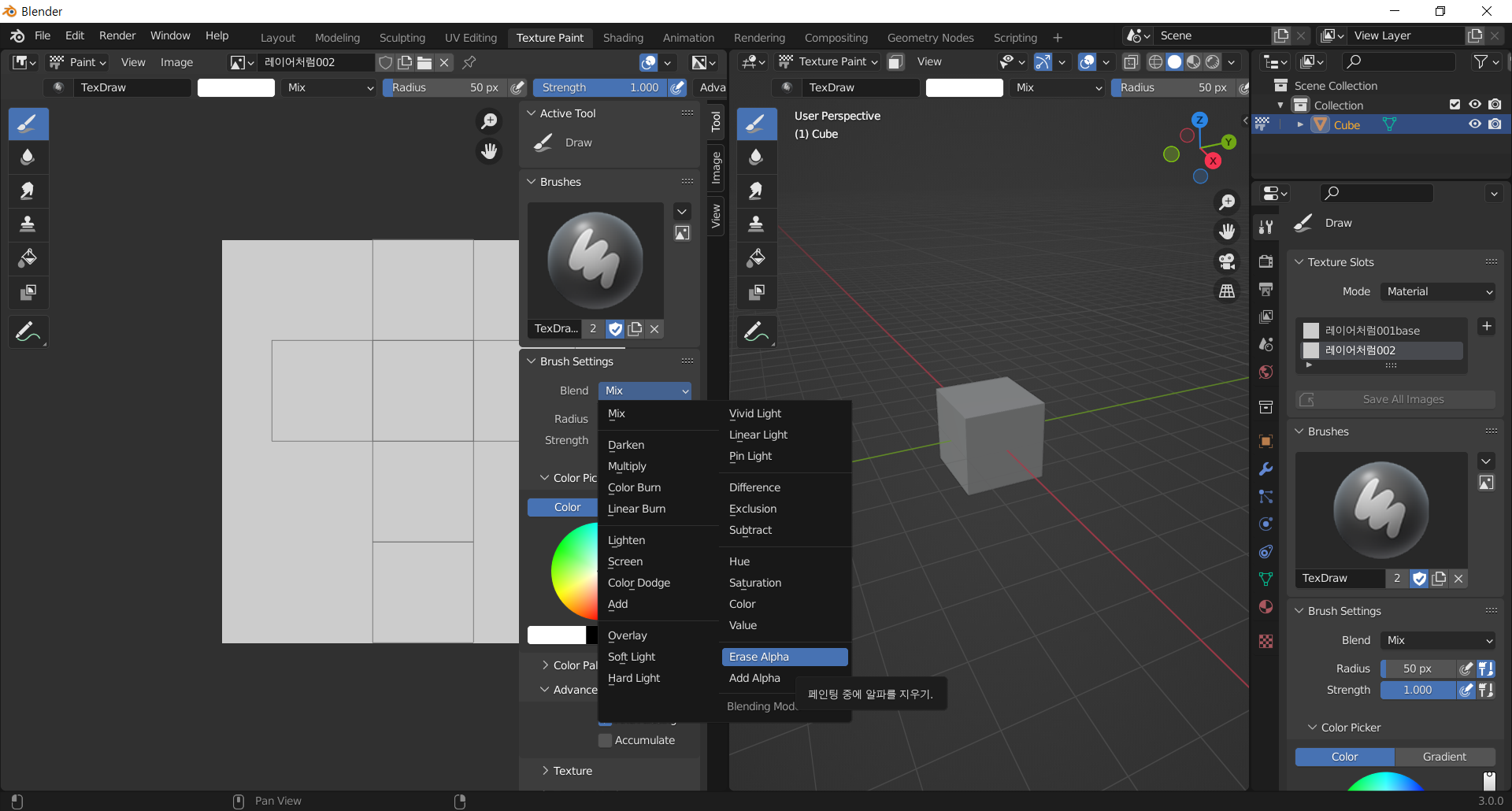Image resolution: width=1512 pixels, height=811 pixels.
Task: Toggle Collection visibility eye in outliner
Action: tap(1475, 105)
